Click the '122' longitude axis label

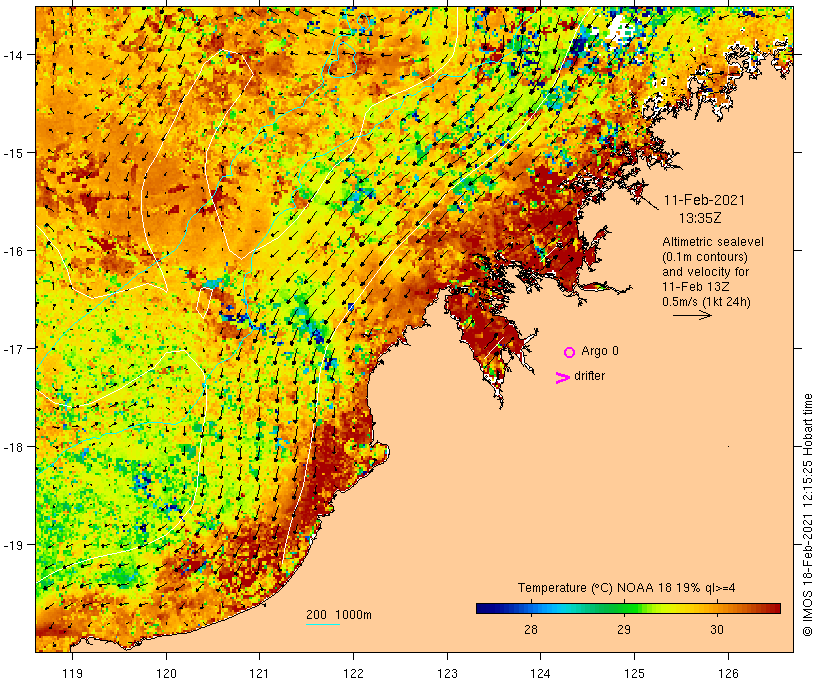pyautogui.click(x=354, y=673)
